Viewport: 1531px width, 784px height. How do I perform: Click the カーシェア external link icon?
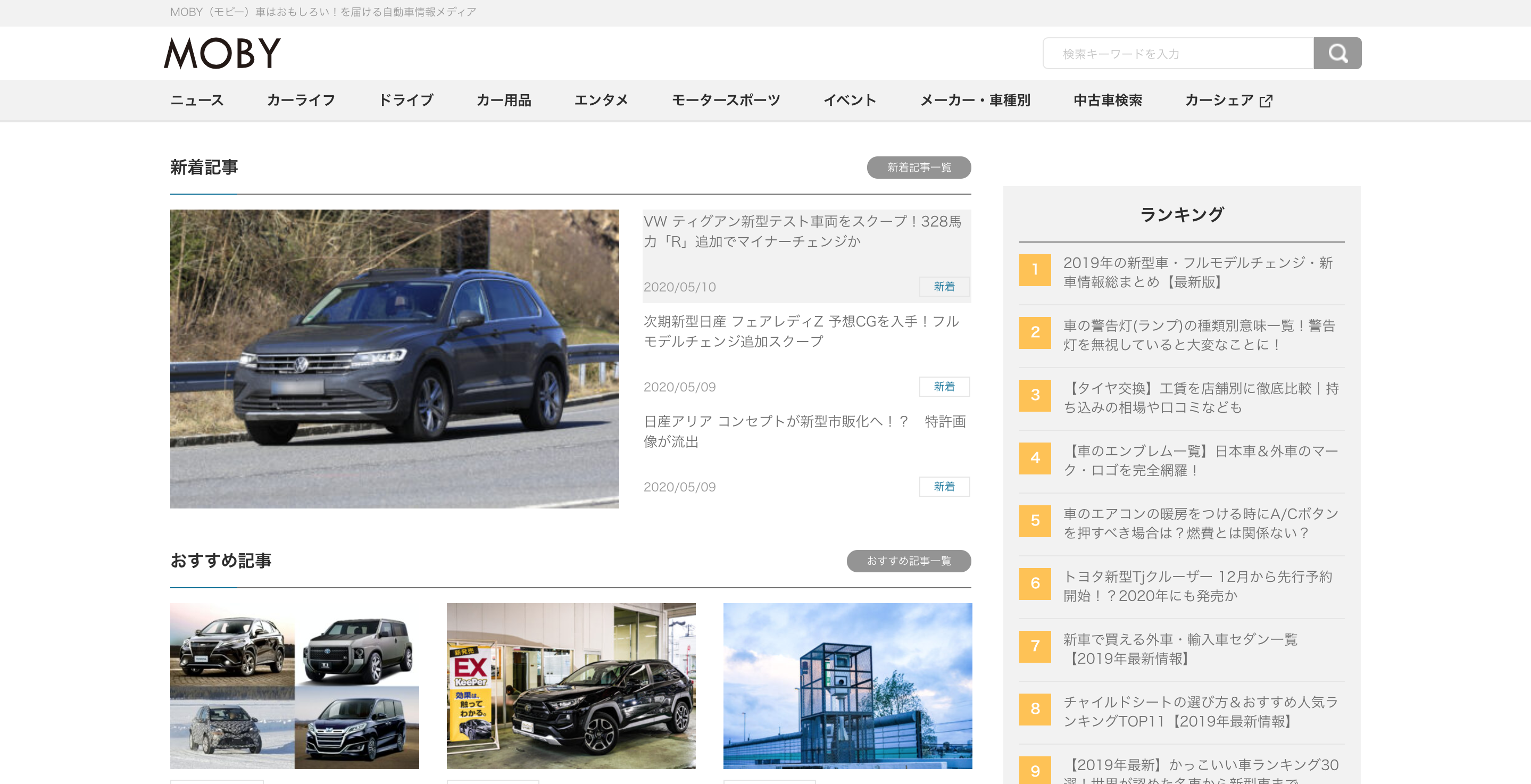1266,101
